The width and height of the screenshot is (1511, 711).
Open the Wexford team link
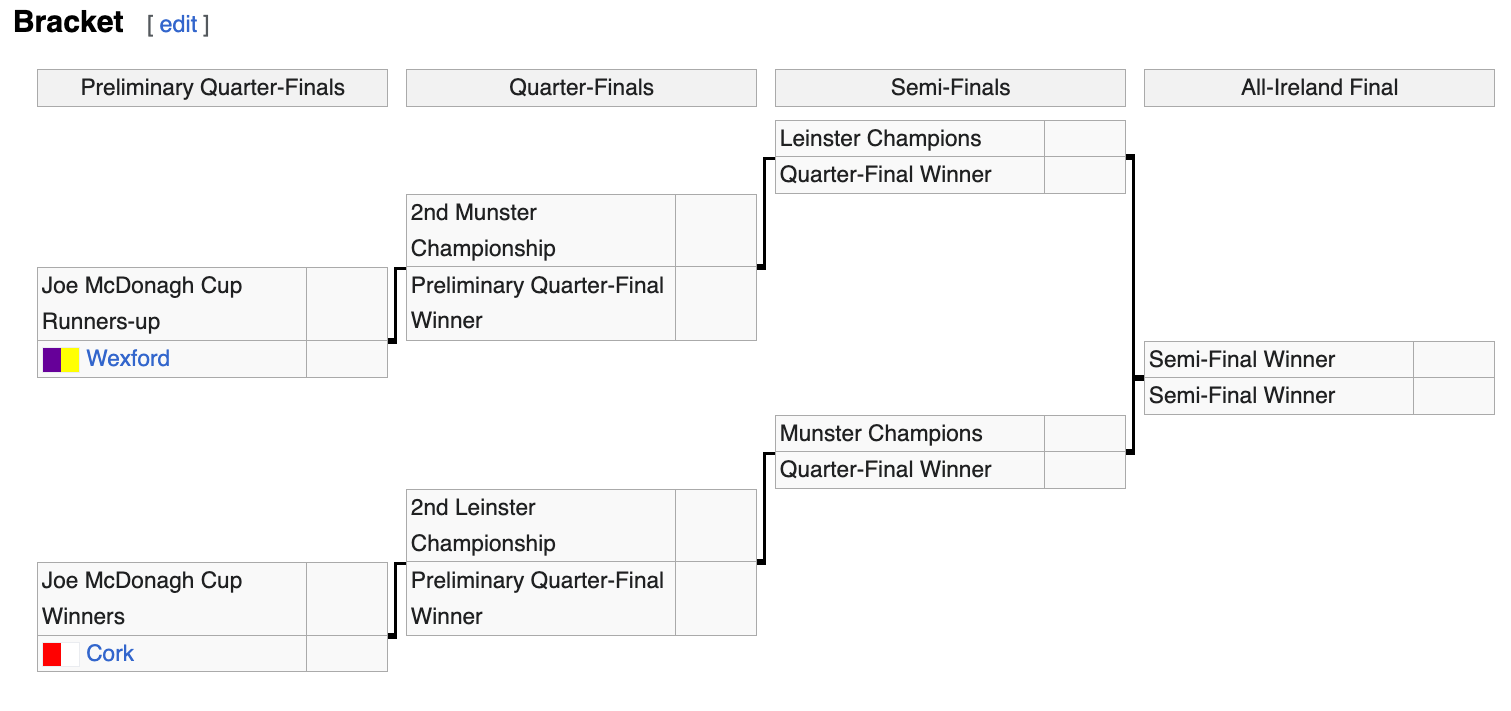(128, 359)
